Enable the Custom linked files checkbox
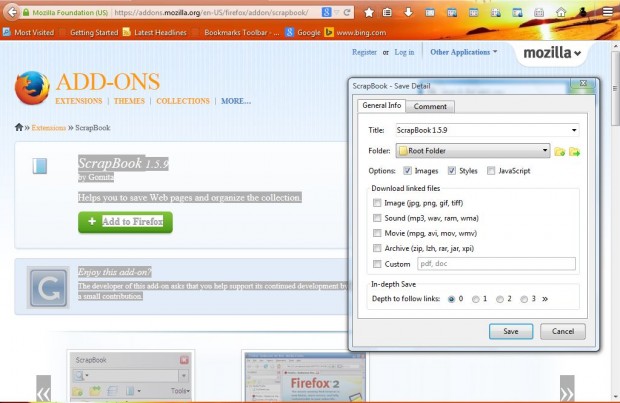Viewport: 620px width, 403px height. 377,264
